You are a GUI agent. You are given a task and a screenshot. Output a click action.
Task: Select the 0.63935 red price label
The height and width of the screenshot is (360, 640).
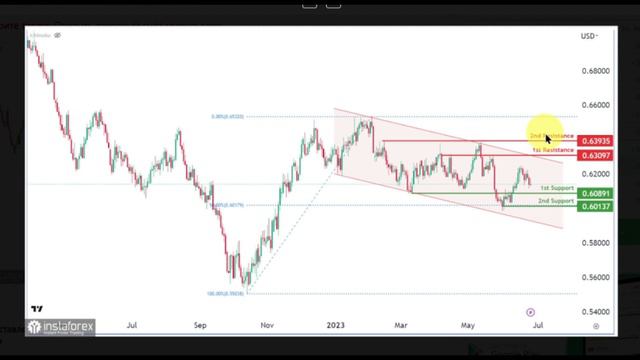[x=595, y=141]
